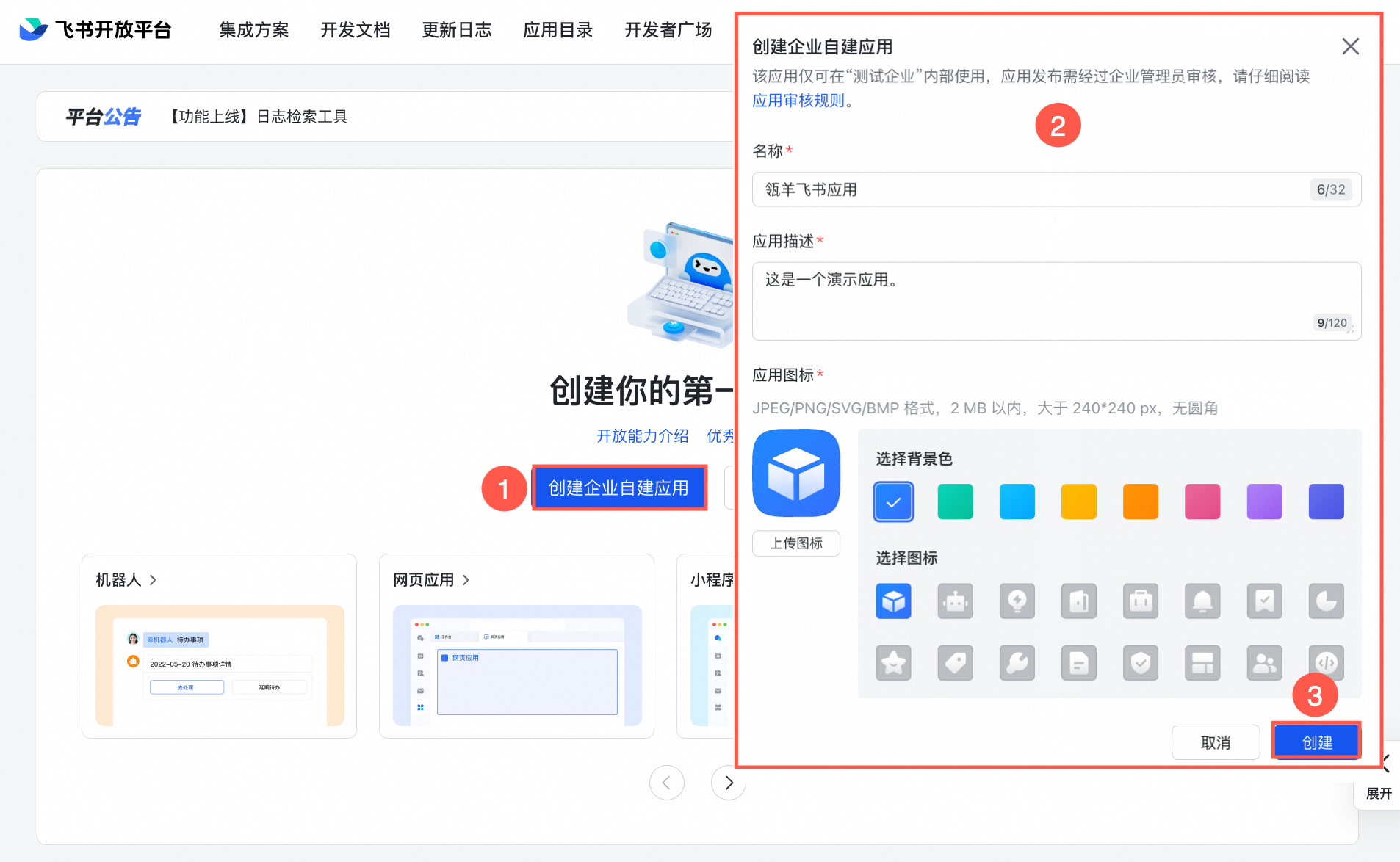Open the 开放能力介绍 link
Viewport: 1400px width, 862px height.
click(x=642, y=436)
